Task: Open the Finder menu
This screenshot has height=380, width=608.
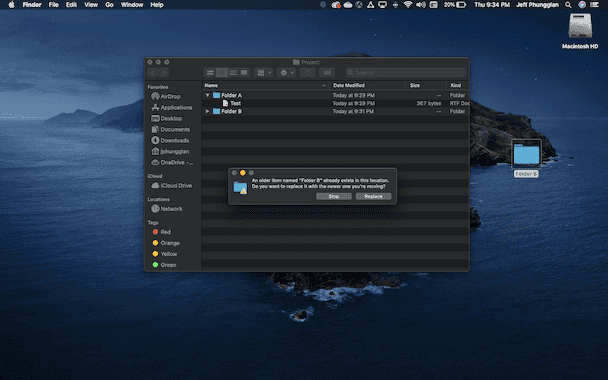Action: coord(32,5)
